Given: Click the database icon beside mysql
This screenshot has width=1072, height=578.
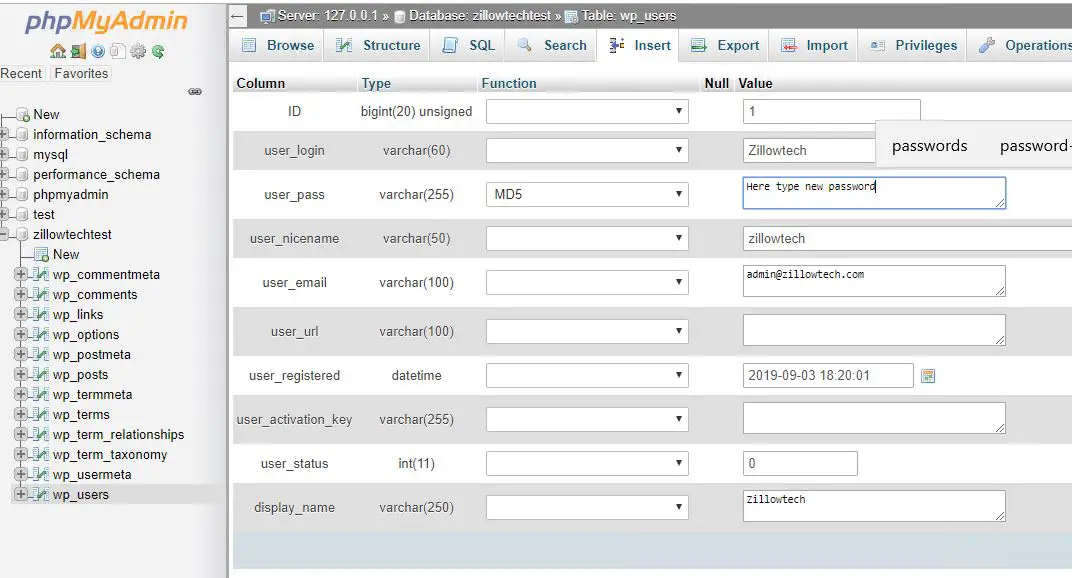Looking at the screenshot, I should click(x=23, y=155).
